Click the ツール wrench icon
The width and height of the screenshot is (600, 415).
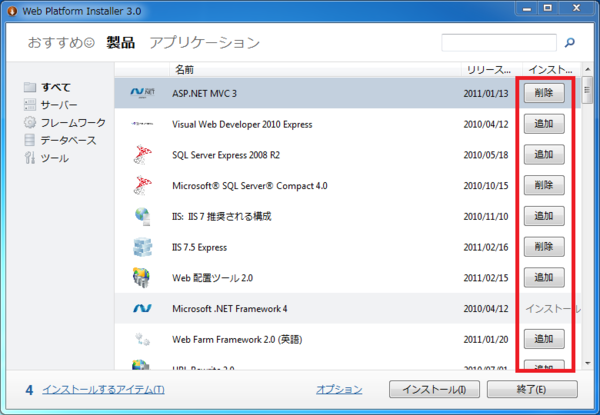pos(29,158)
